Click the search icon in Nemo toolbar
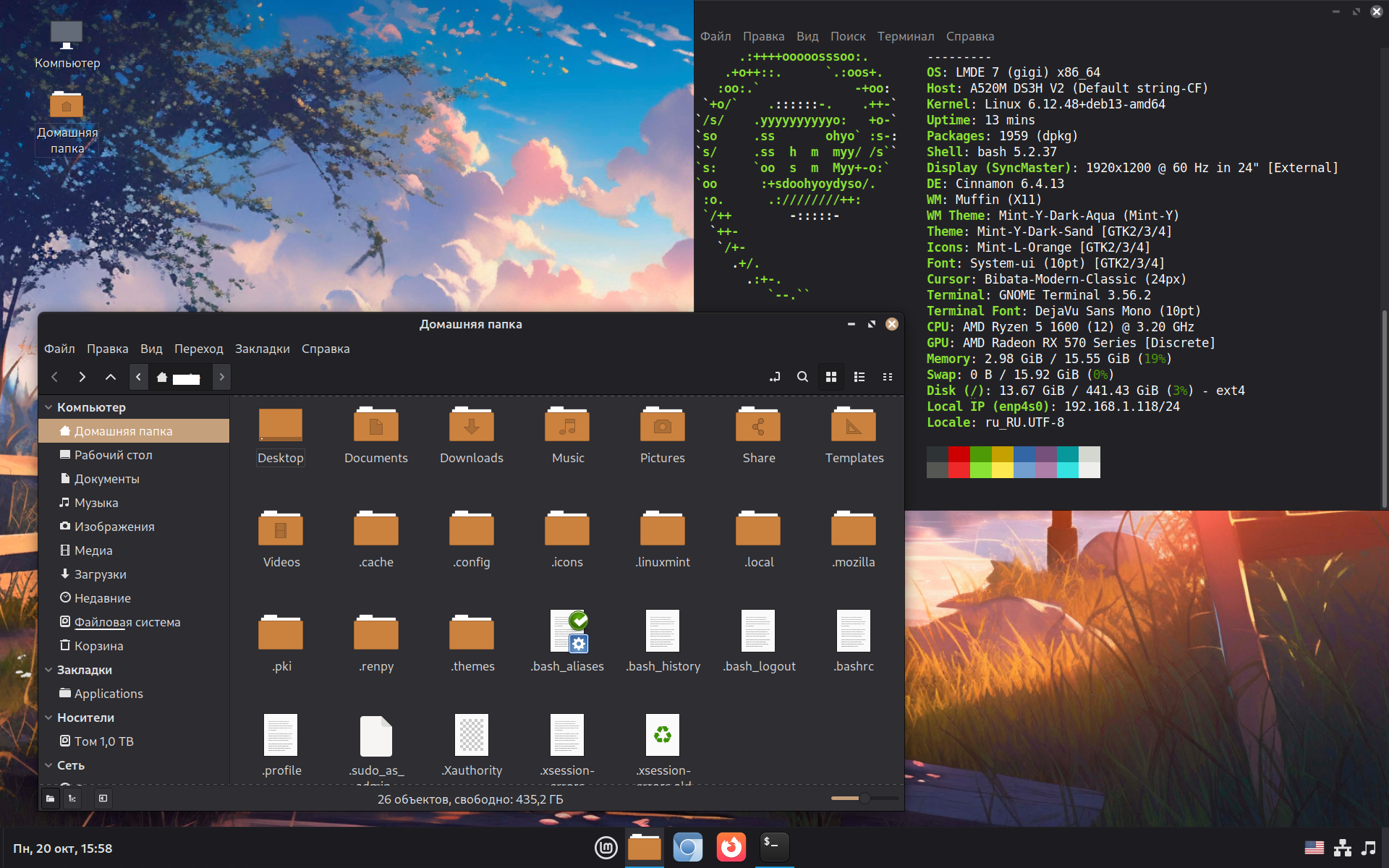Screen dimensions: 1389x868 (802, 377)
